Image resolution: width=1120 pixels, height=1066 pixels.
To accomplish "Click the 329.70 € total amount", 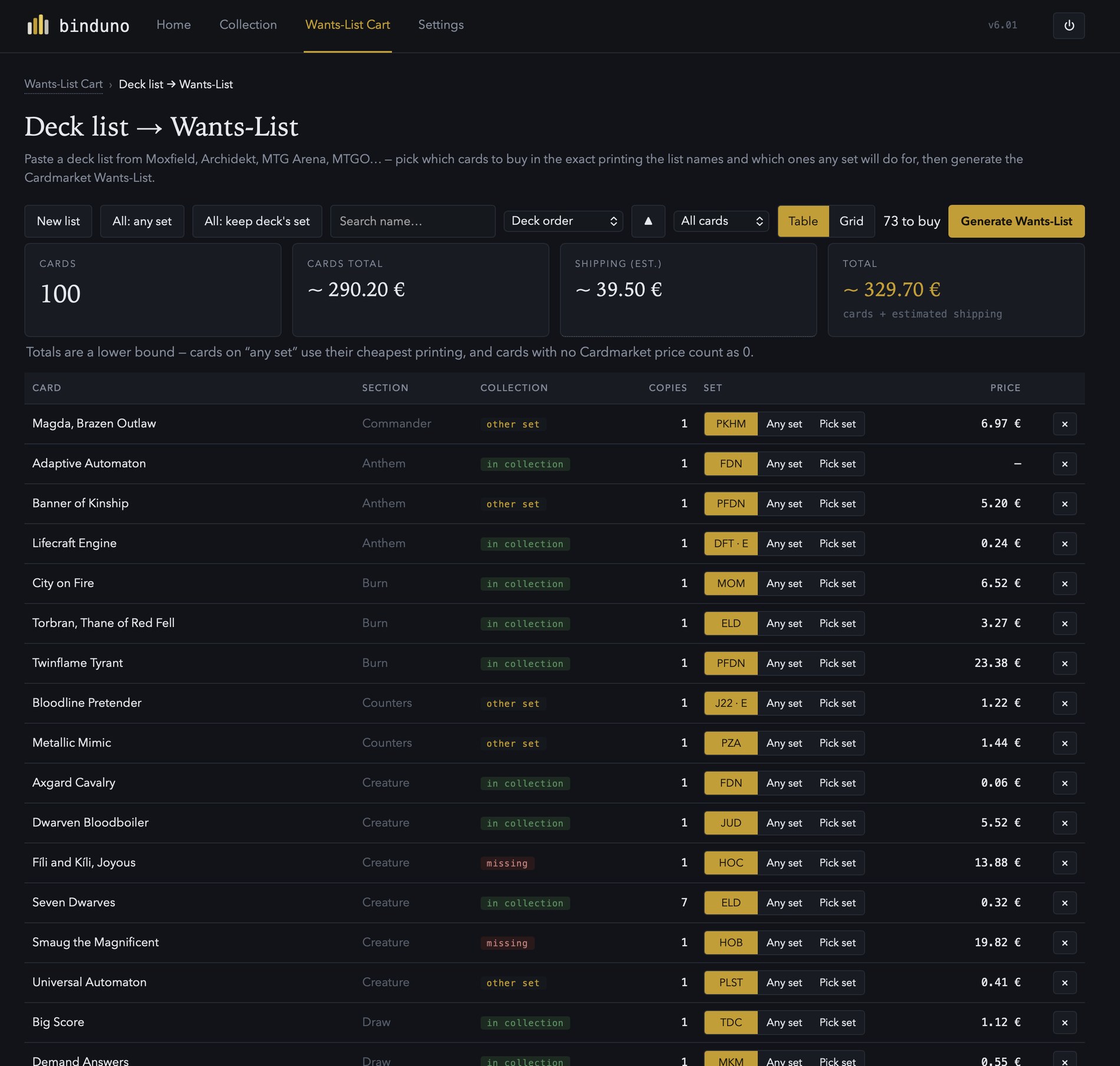I will point(891,289).
